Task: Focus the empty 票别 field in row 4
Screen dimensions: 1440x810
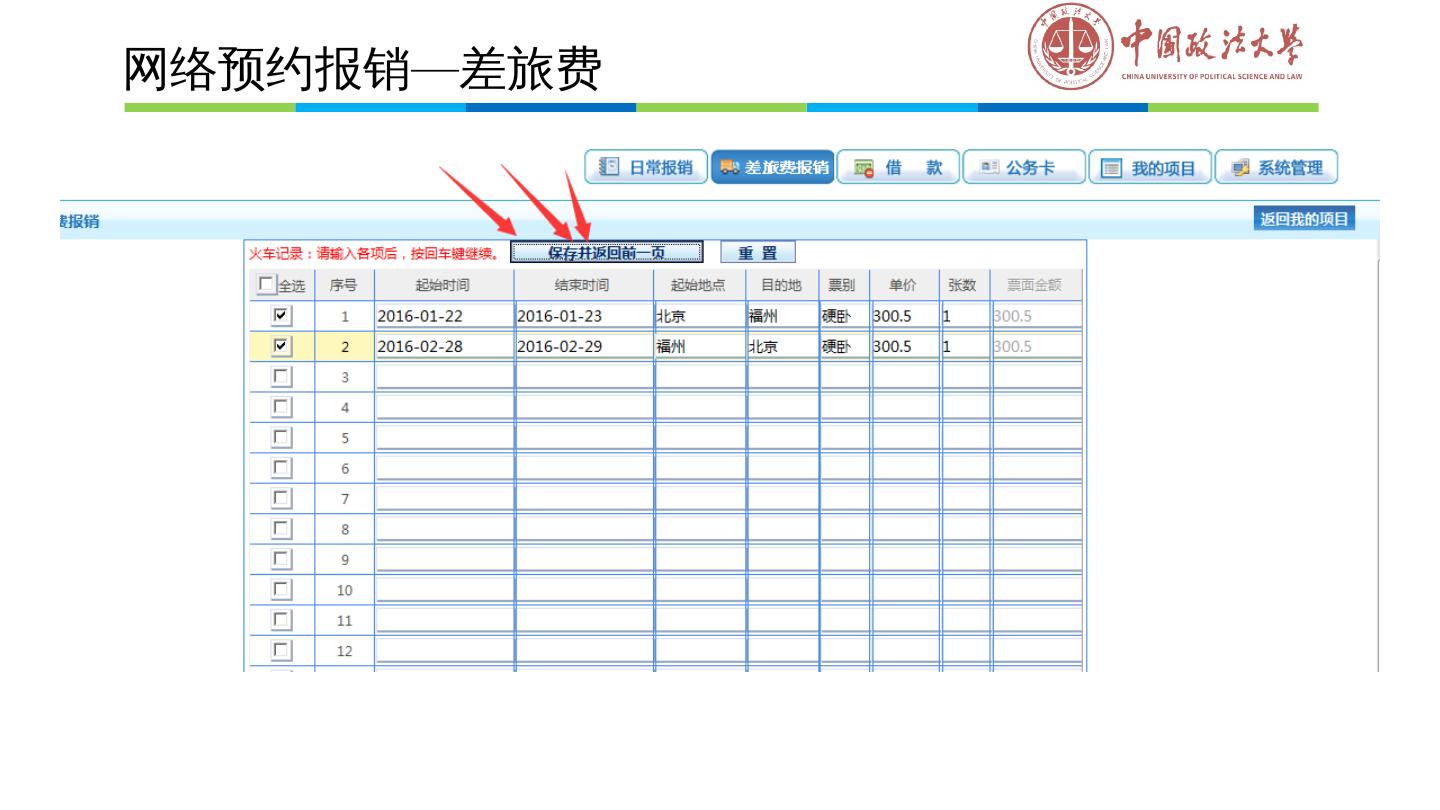Action: pyautogui.click(x=845, y=407)
